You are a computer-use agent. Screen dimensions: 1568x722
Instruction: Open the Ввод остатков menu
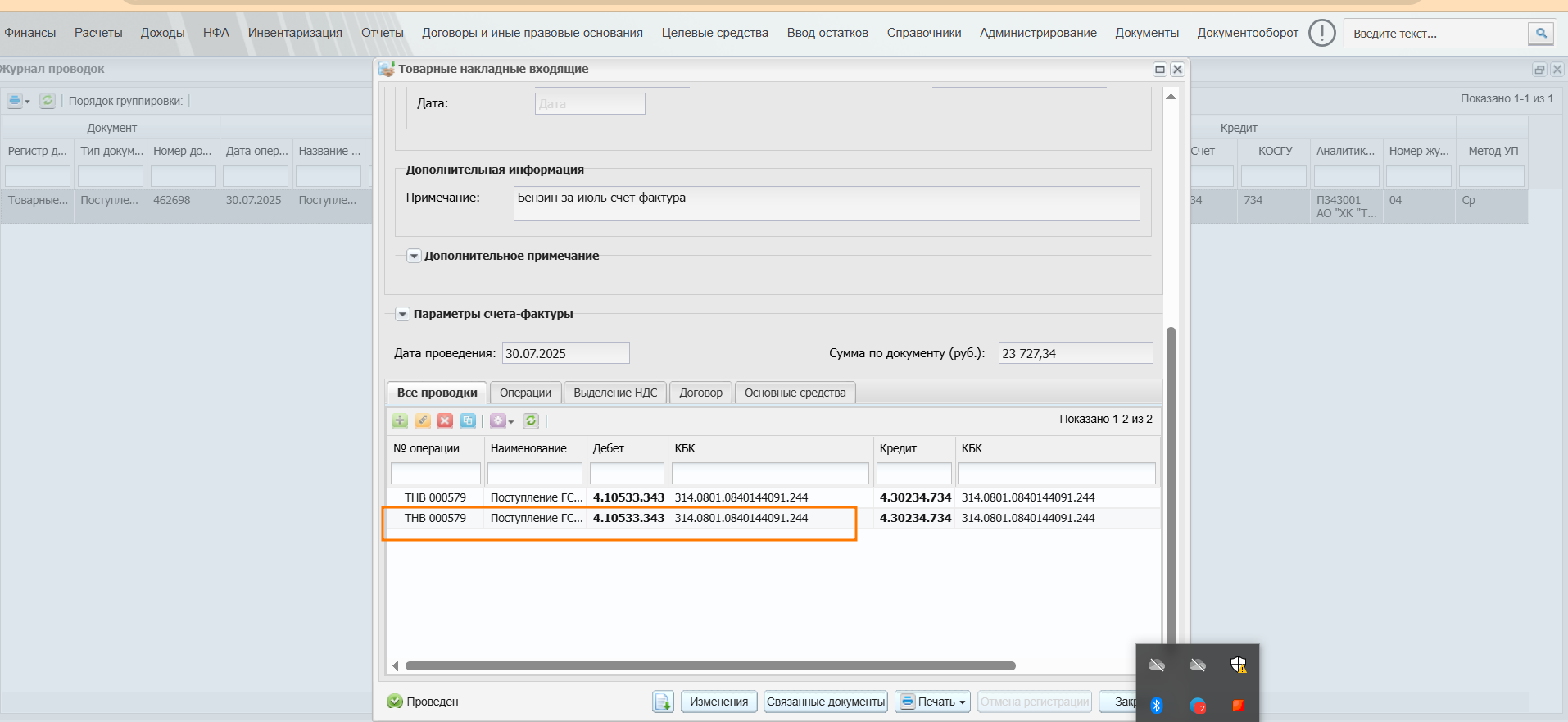(x=827, y=33)
